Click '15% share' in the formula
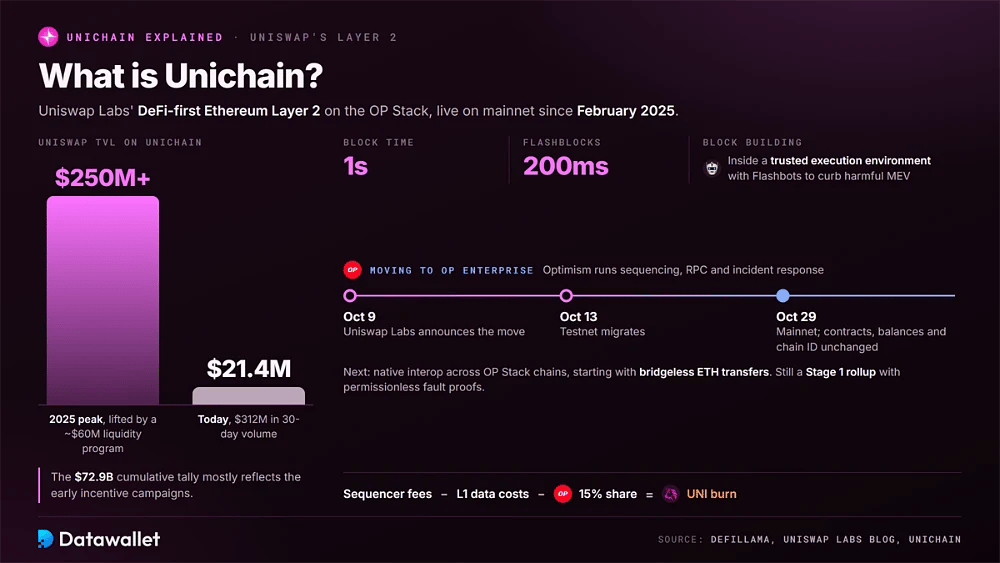 (x=608, y=494)
